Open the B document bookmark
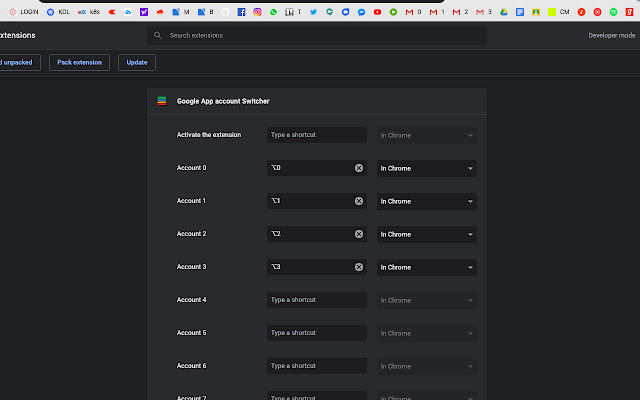The image size is (640, 400). click(205, 12)
